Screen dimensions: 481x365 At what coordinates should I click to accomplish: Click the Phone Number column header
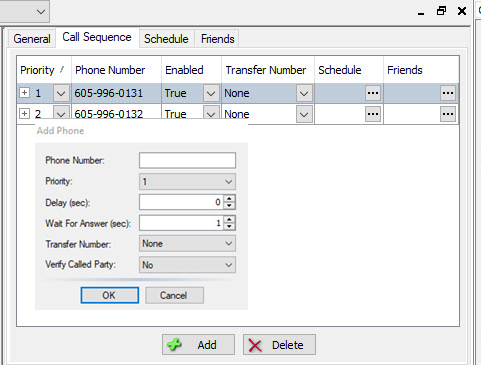tap(116, 70)
